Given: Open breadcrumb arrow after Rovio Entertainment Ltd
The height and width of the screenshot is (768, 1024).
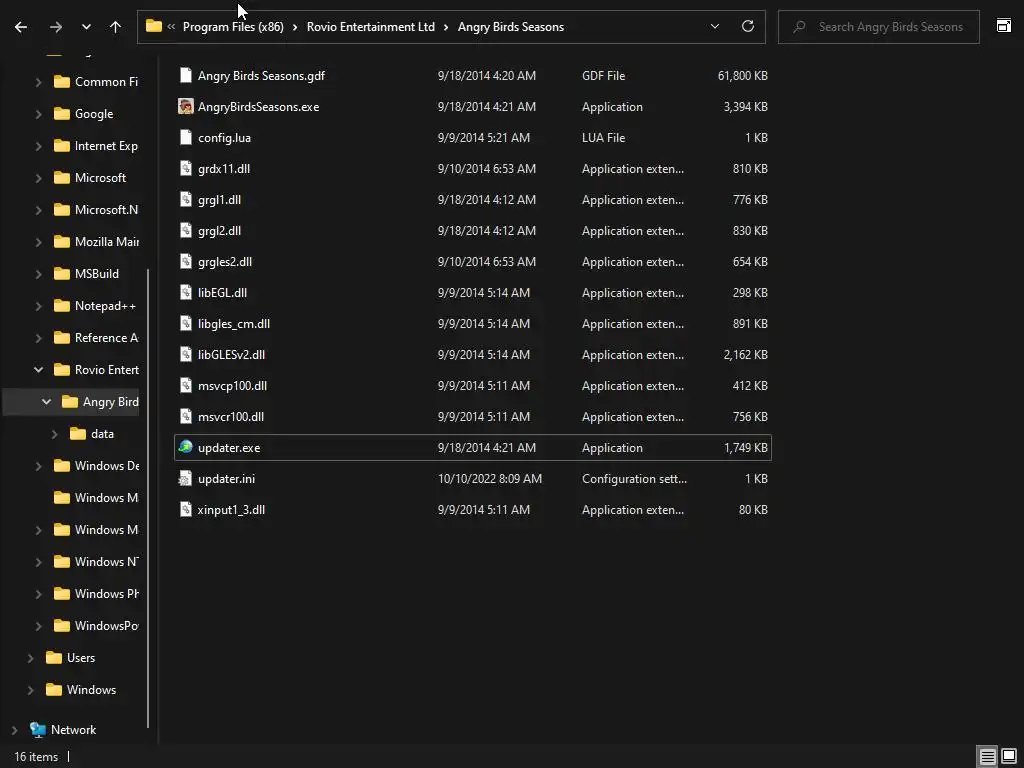Looking at the screenshot, I should click(x=446, y=27).
